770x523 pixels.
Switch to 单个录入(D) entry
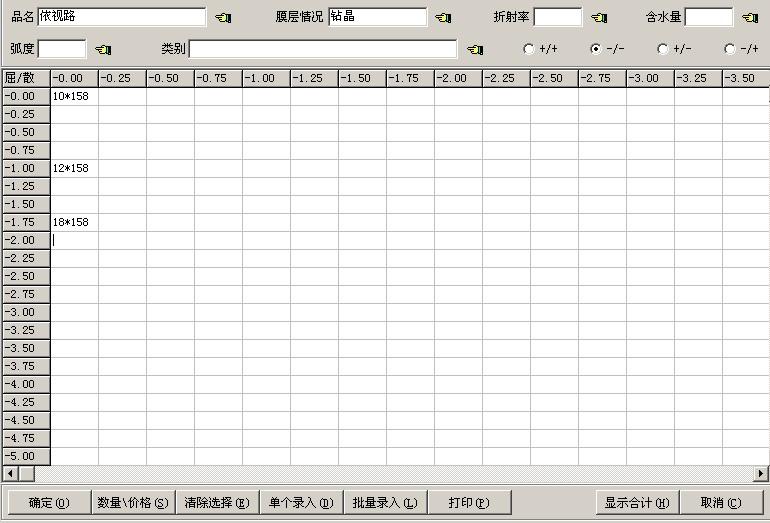pyautogui.click(x=301, y=502)
